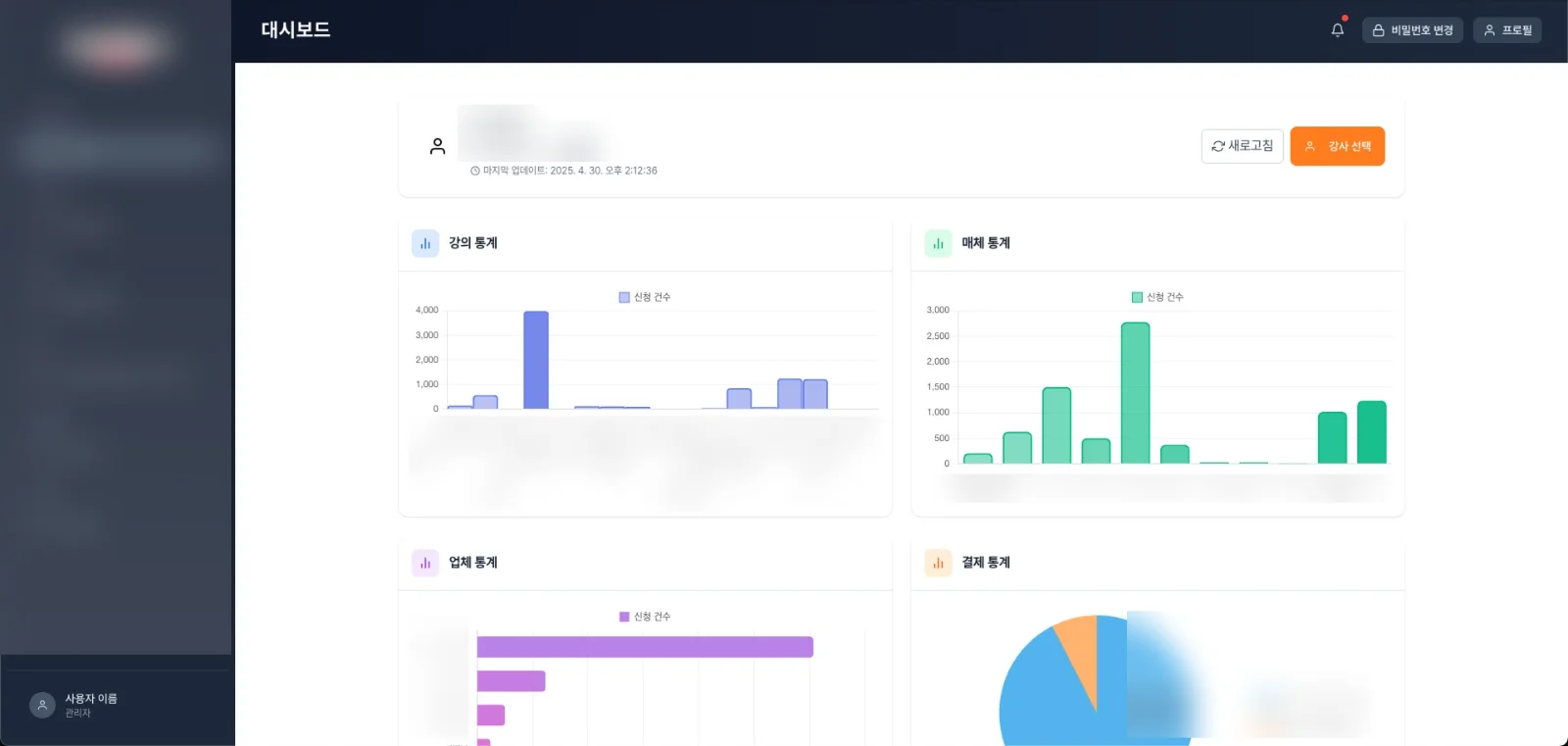Click the 결제 통계 chart icon
Viewport: 1568px width, 746px height.
[x=938, y=563]
